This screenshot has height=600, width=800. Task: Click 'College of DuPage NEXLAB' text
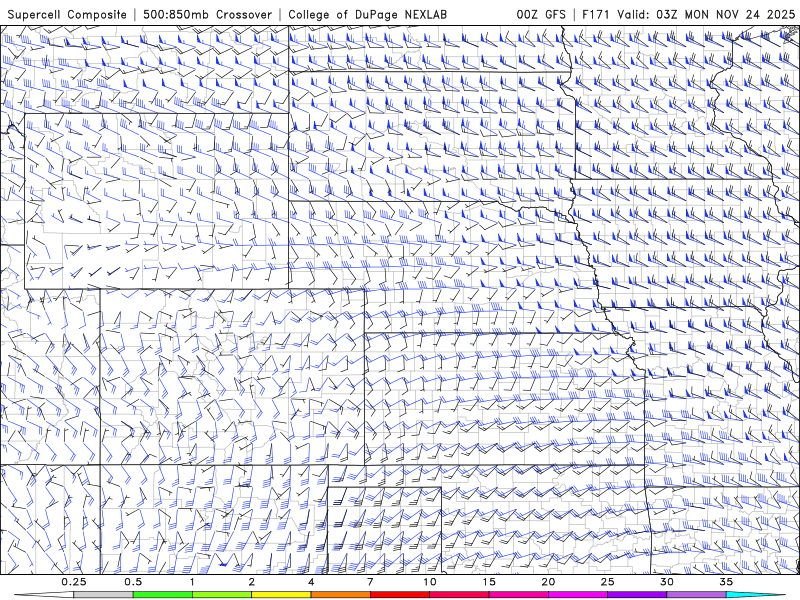coord(367,14)
